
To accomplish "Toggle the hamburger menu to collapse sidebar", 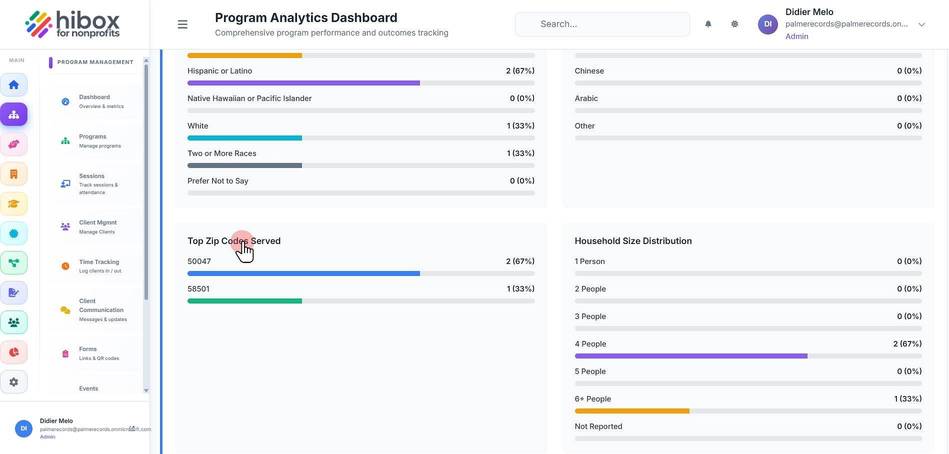I will pyautogui.click(x=182, y=24).
